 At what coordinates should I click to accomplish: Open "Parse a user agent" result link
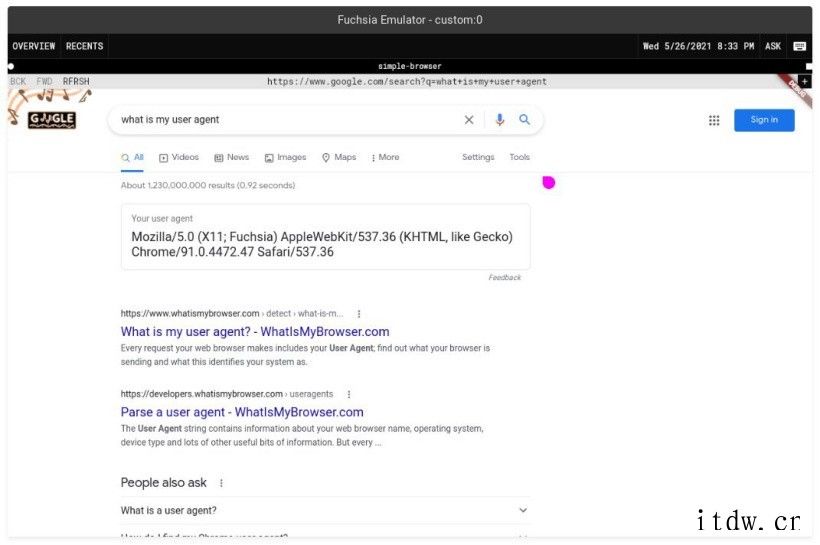pos(242,412)
